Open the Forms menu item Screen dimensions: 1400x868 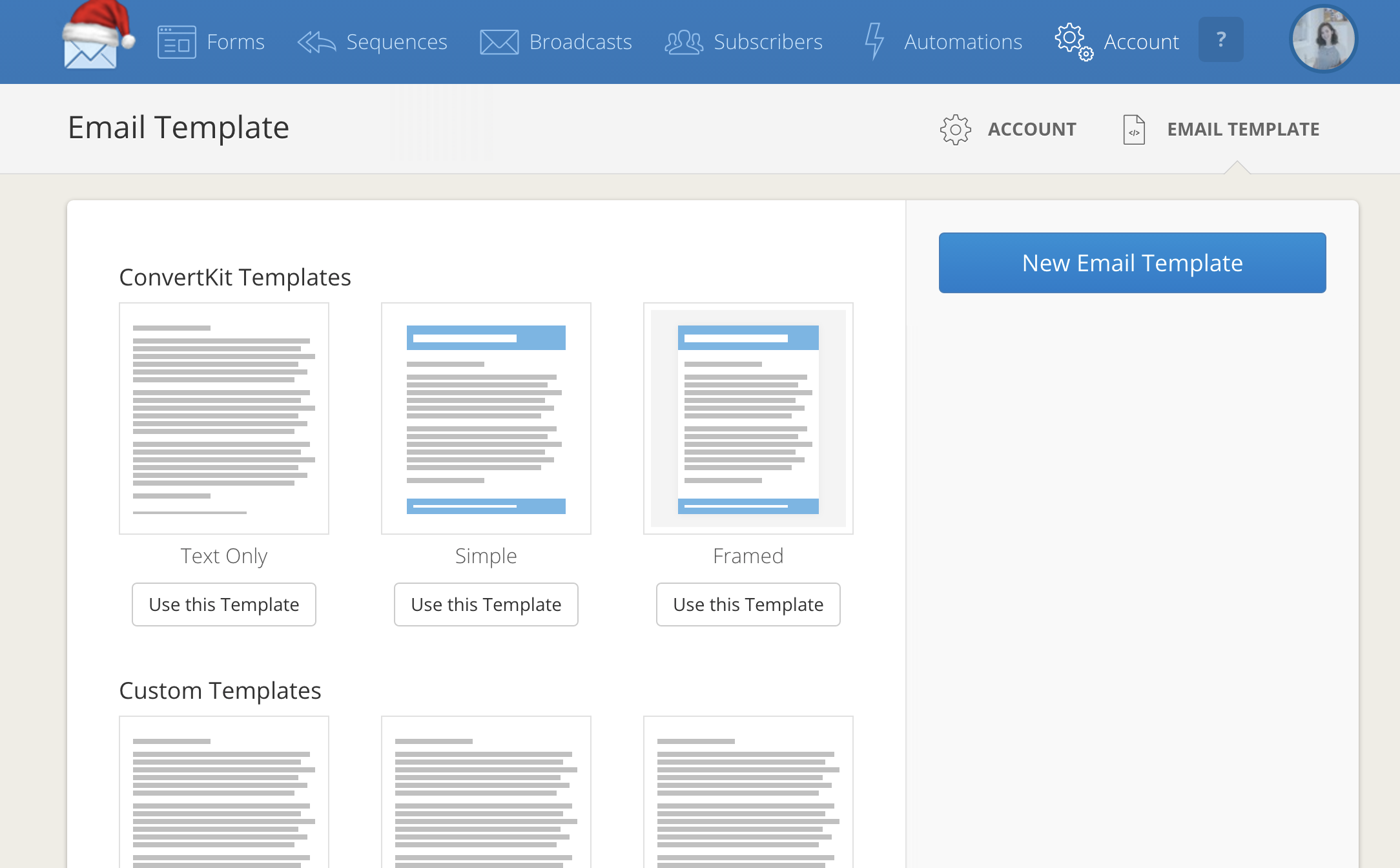pyautogui.click(x=235, y=41)
